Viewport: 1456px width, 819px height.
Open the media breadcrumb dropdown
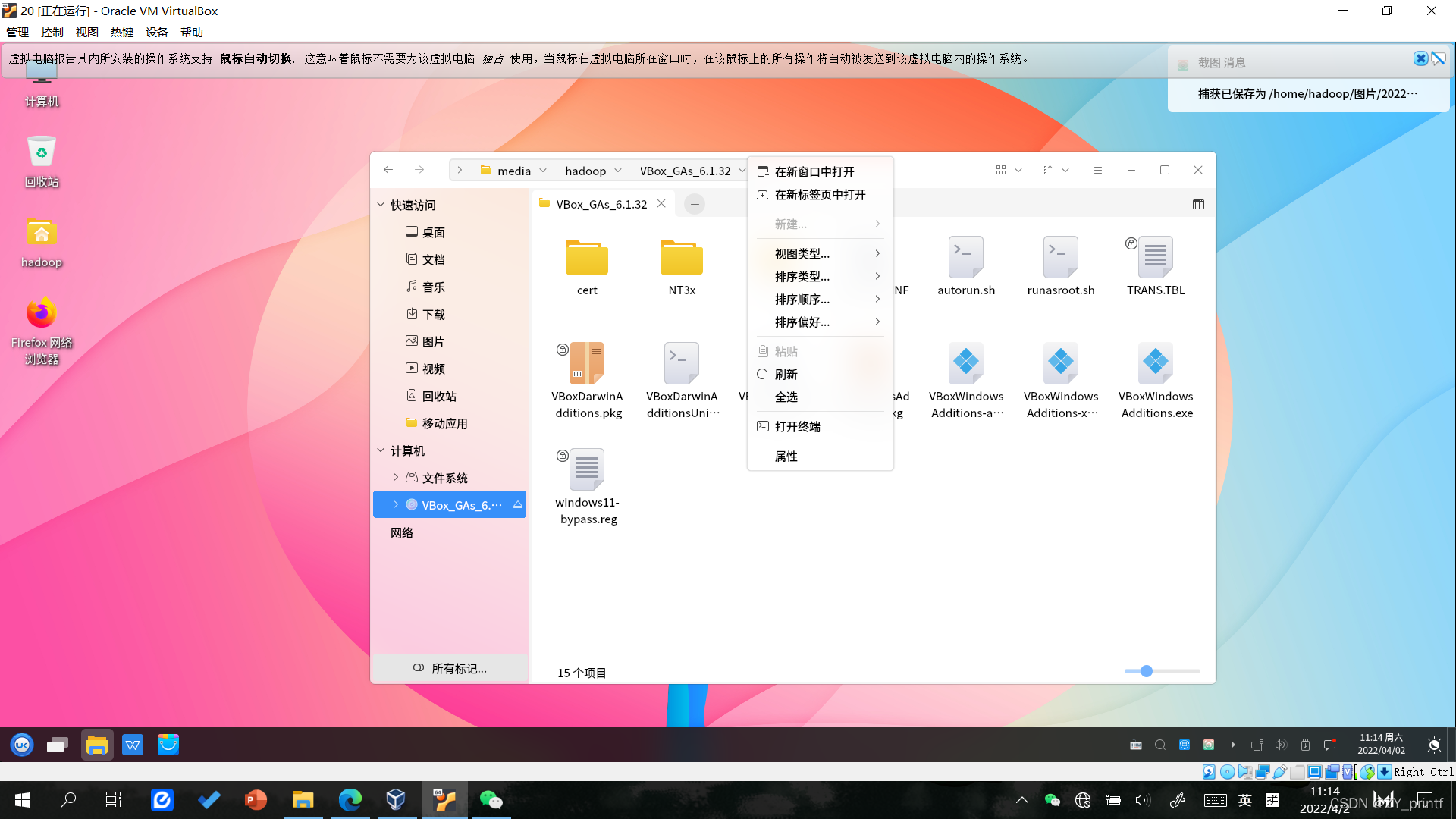point(543,171)
